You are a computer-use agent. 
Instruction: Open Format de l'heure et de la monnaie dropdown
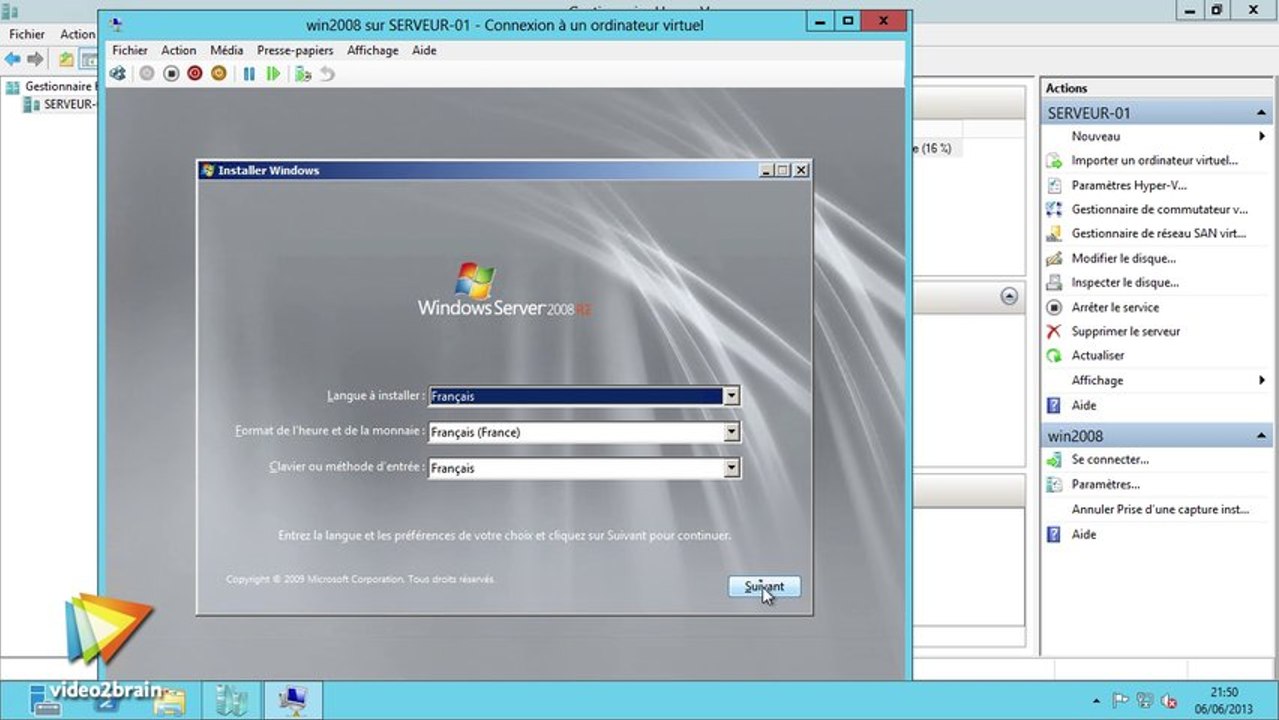coord(732,432)
